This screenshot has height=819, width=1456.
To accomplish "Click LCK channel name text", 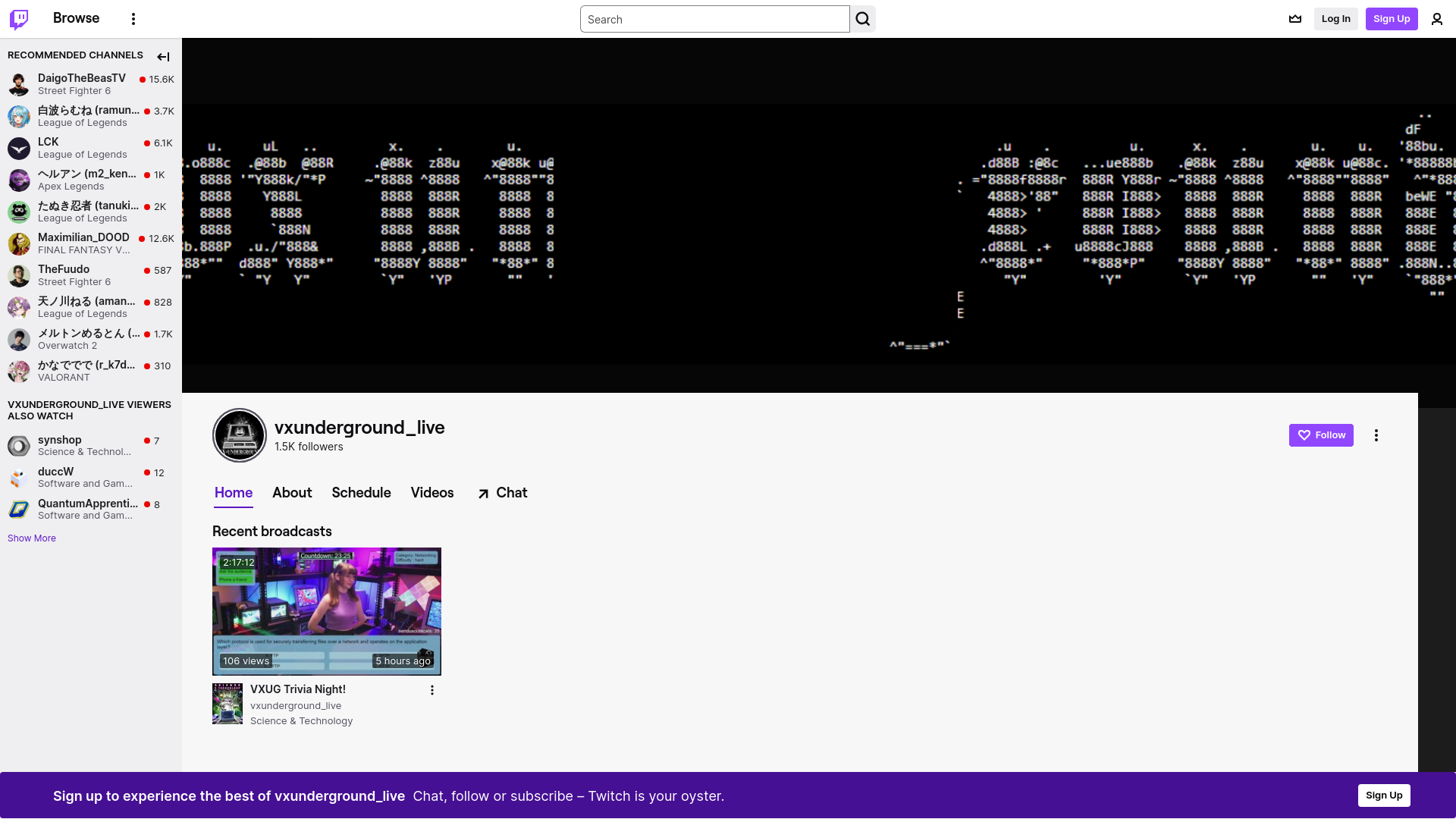I will pos(49,142).
